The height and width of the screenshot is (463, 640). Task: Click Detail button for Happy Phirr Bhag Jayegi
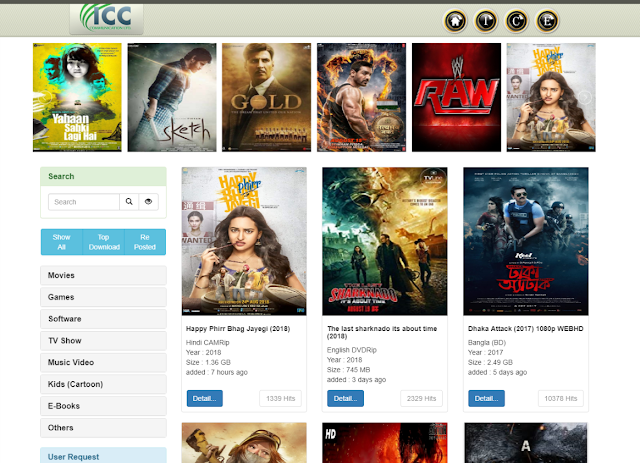pos(204,398)
